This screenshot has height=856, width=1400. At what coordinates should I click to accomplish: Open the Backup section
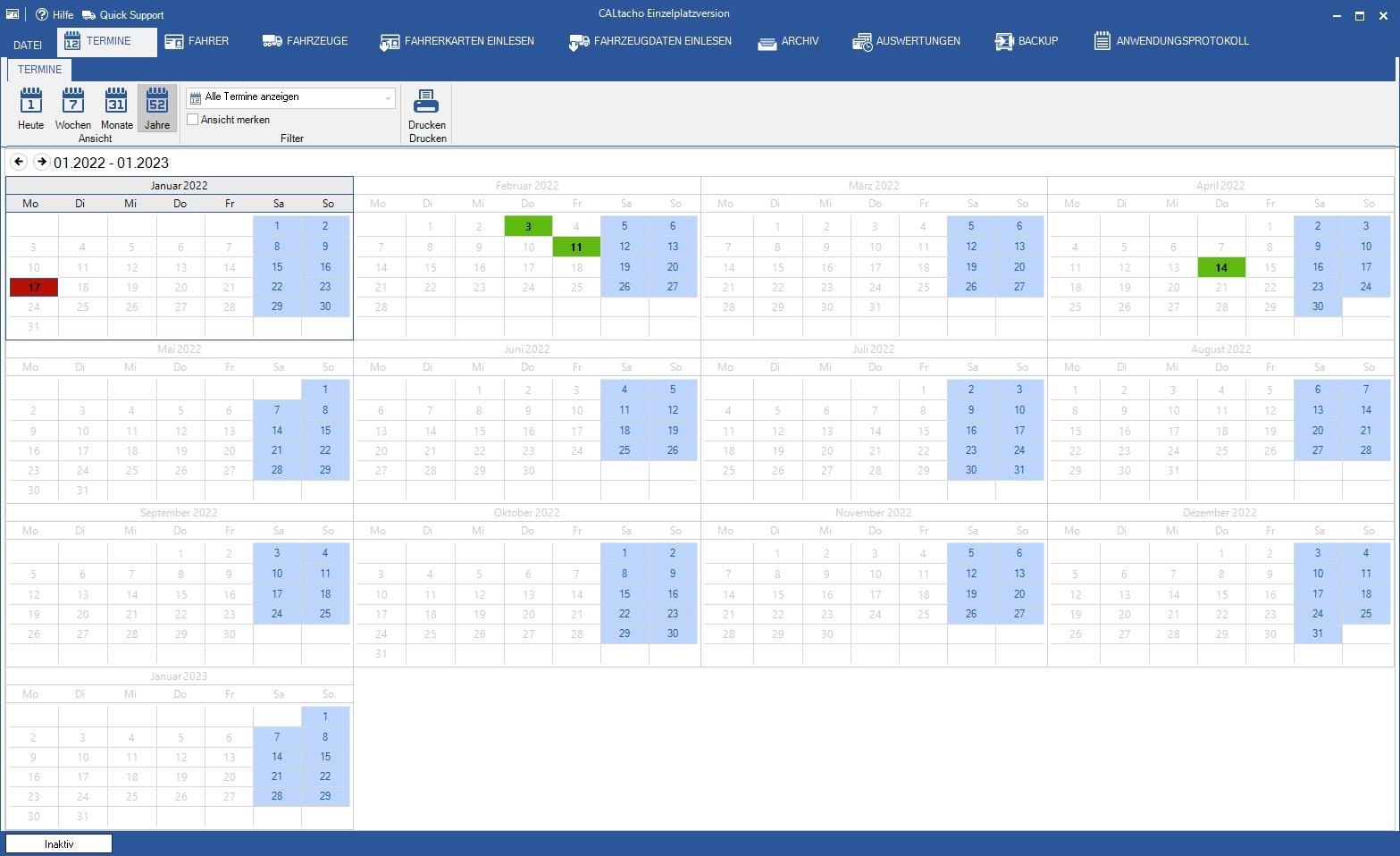pos(1026,41)
